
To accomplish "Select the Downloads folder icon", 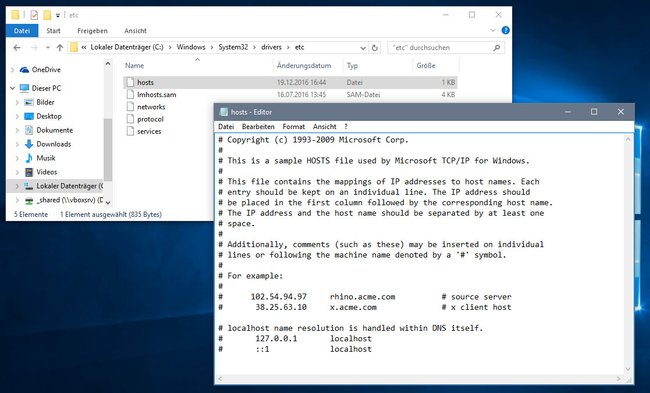I will point(29,144).
